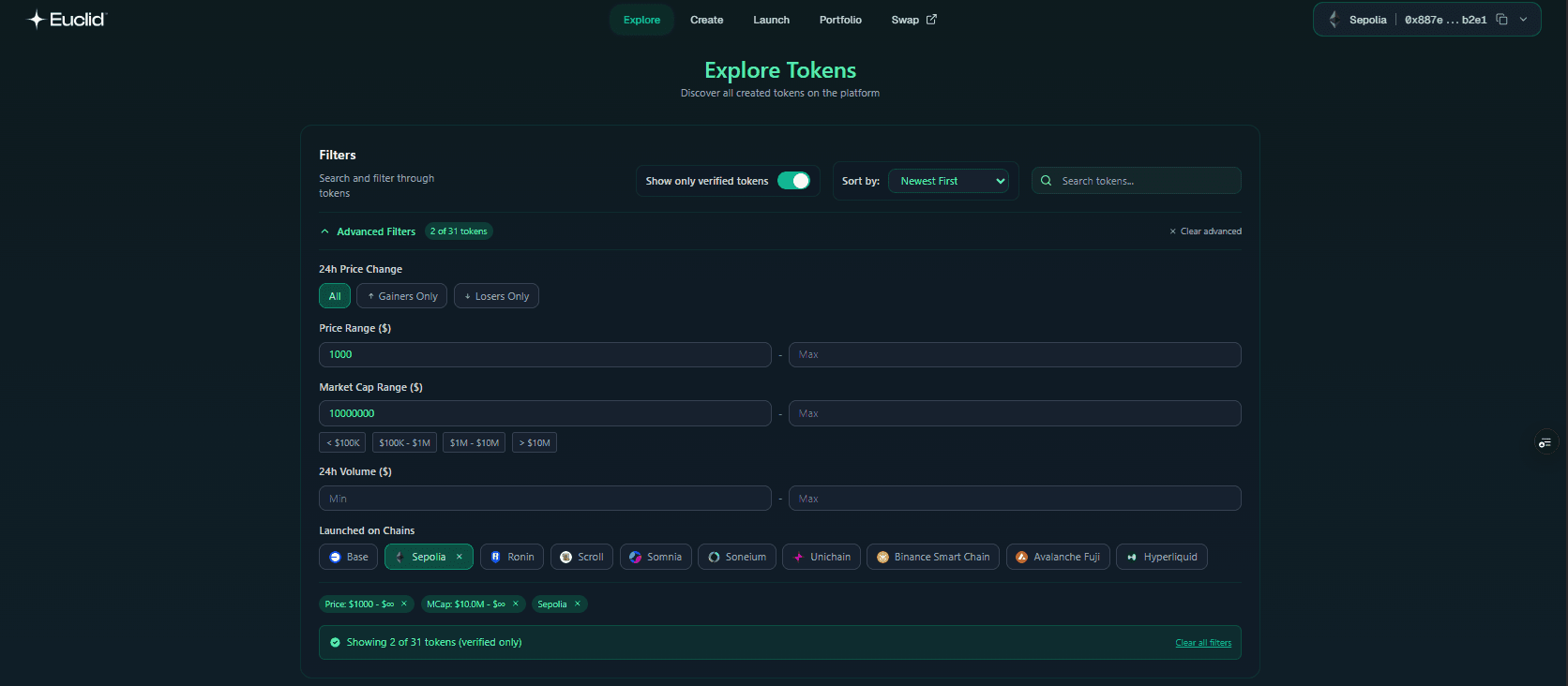Remove the MCap $10.0M filter tag
Viewport: 1568px width, 686px height.
516,604
